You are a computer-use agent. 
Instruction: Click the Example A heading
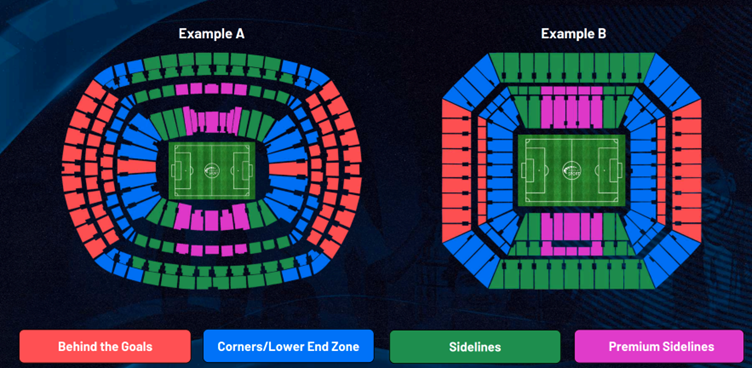[212, 34]
